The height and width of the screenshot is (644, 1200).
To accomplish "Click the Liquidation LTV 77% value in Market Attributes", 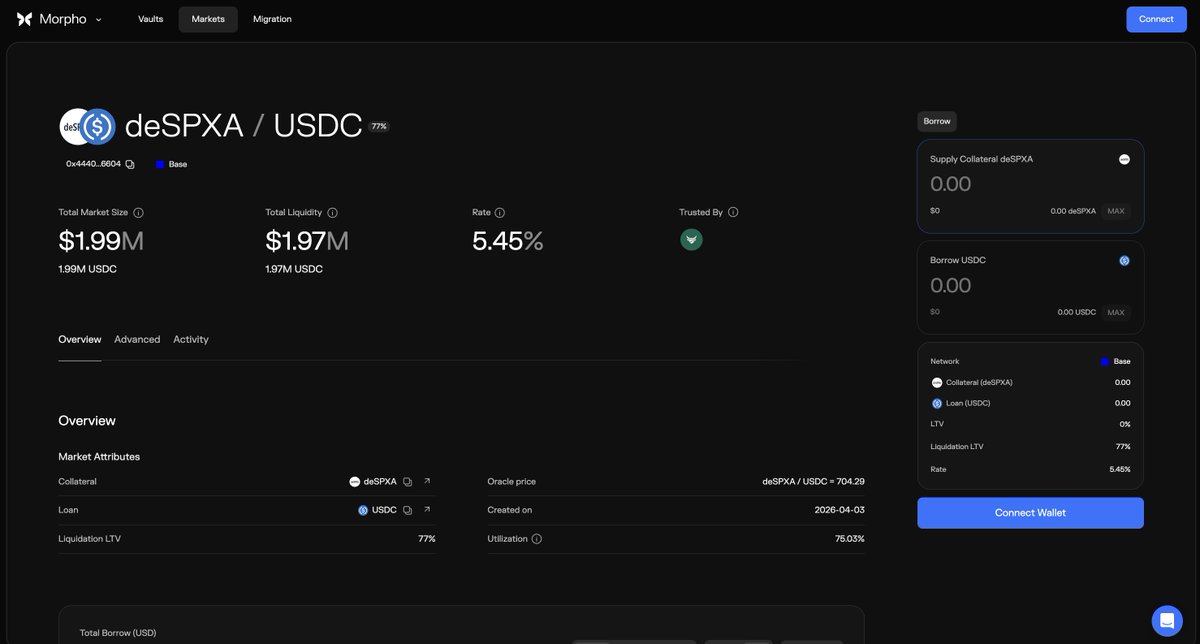I will [x=427, y=539].
